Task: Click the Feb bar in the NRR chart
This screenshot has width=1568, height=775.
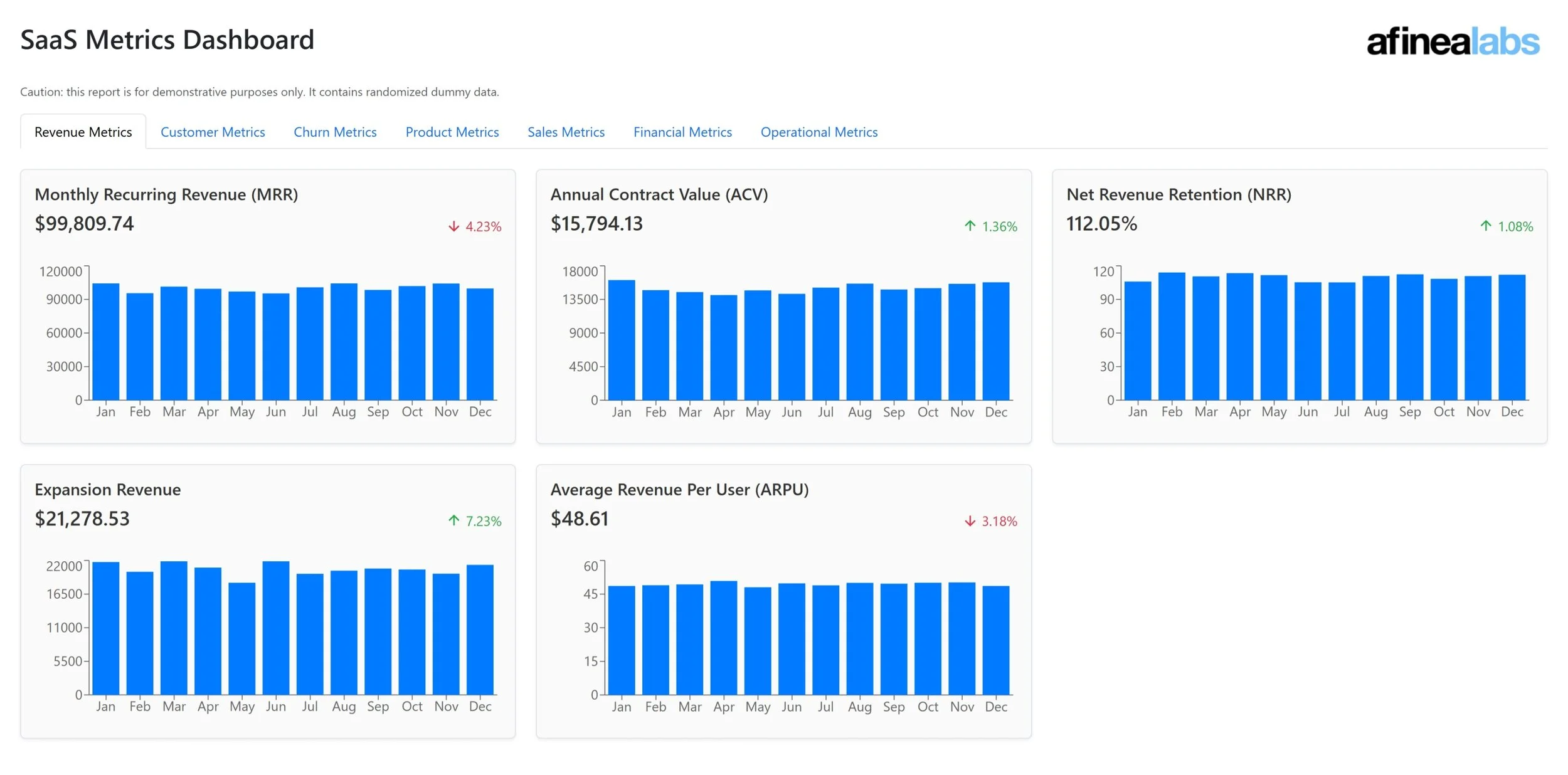Action: pos(1171,337)
